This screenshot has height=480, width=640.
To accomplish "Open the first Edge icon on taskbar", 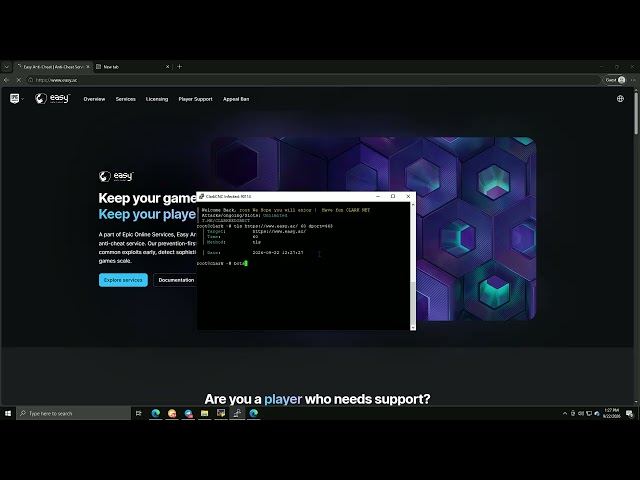I will (156, 413).
